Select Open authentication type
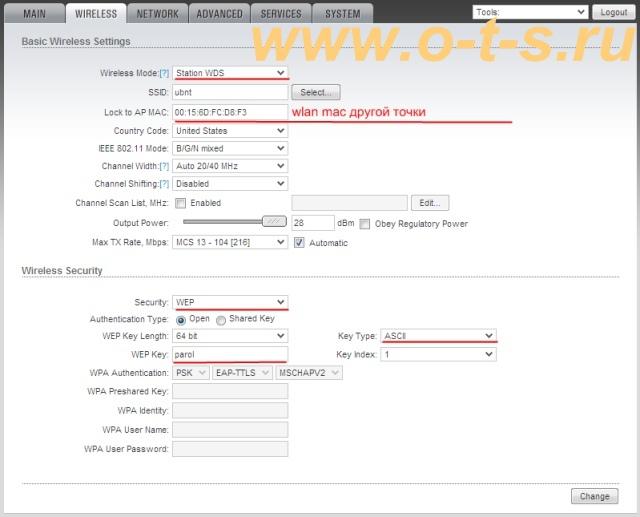This screenshot has height=517, width=640. click(x=180, y=320)
